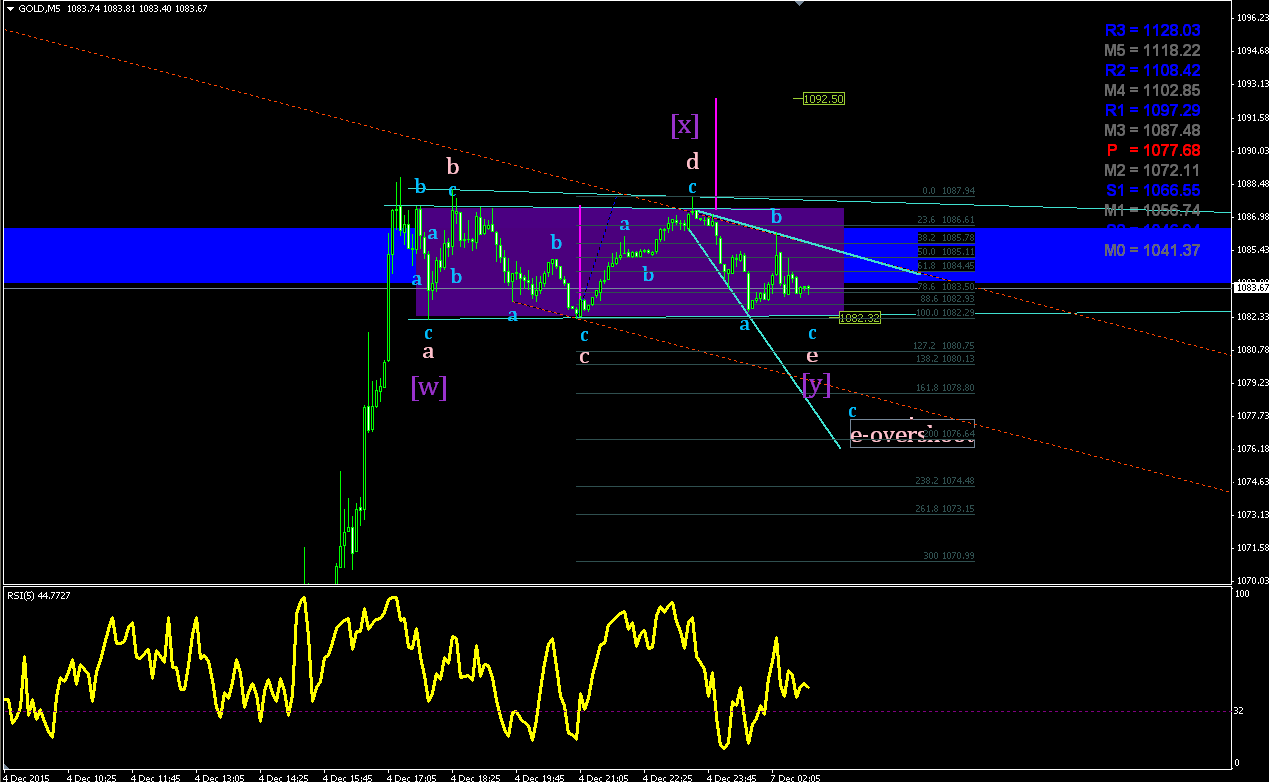Screen dimensions: 1269x782
Task: Click time axis label 4 Dec 23:45
Action: [731, 776]
